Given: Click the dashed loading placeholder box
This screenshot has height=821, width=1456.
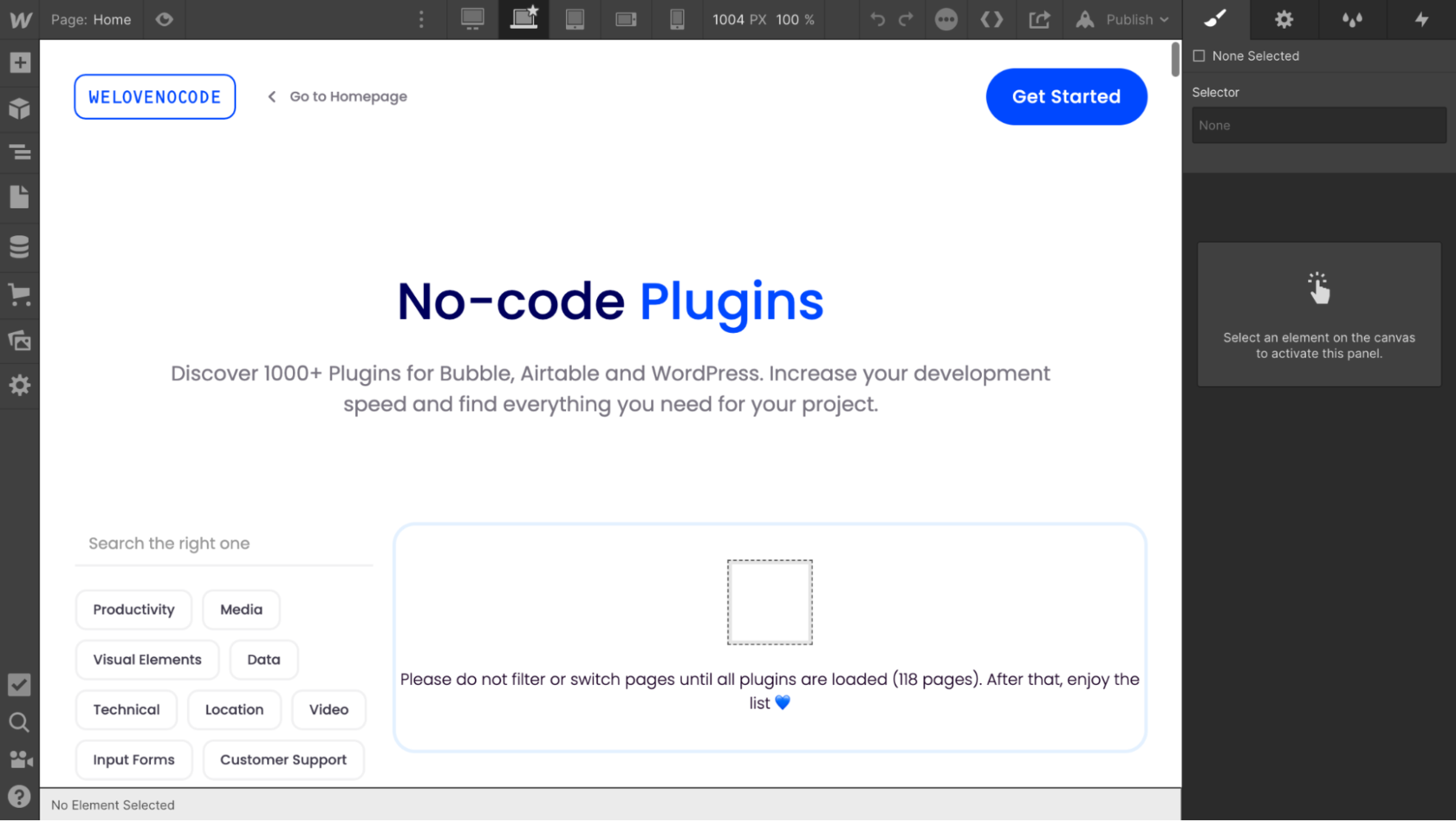Looking at the screenshot, I should pyautogui.click(x=770, y=602).
